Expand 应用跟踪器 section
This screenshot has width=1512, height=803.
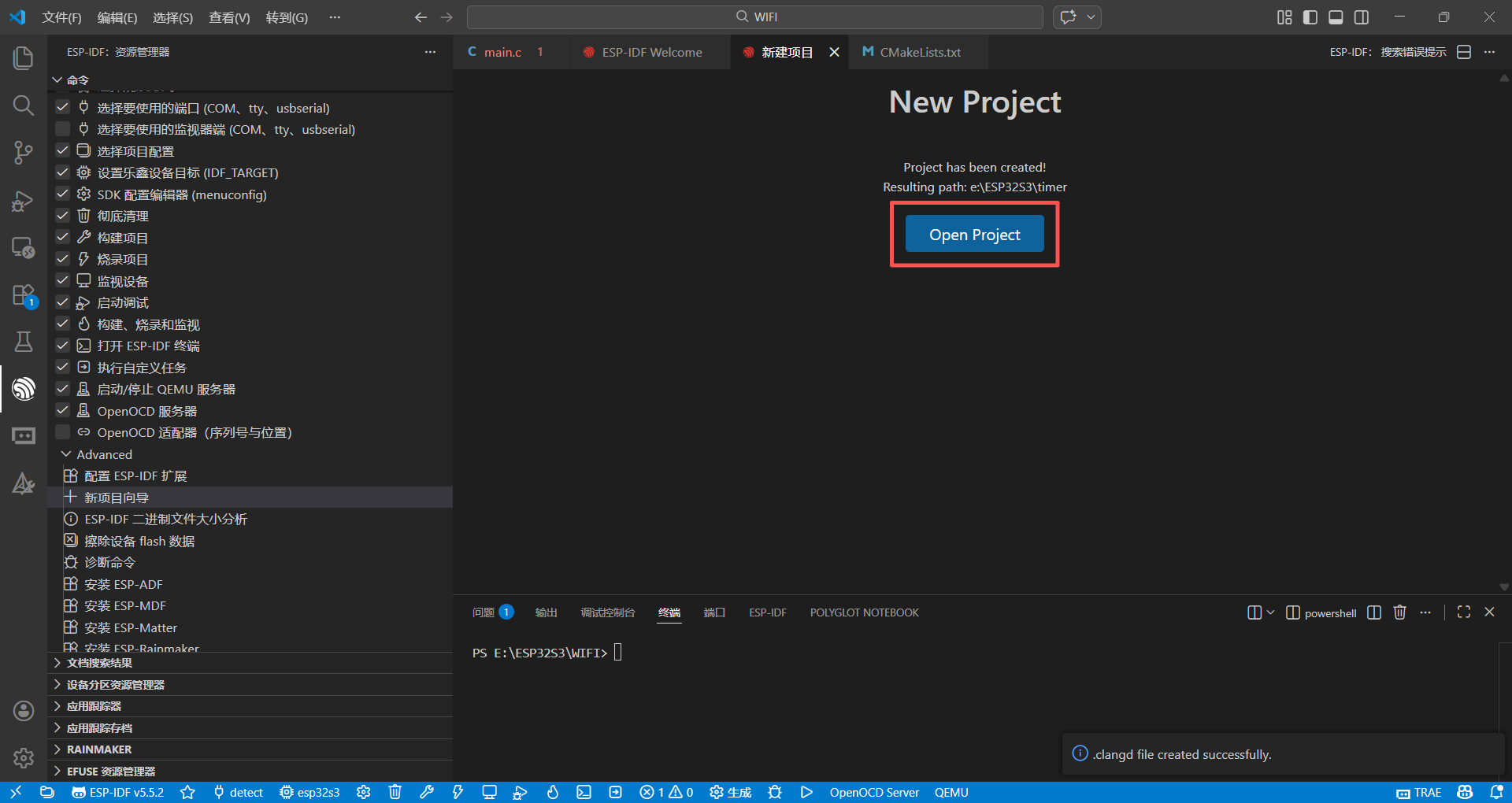(57, 706)
